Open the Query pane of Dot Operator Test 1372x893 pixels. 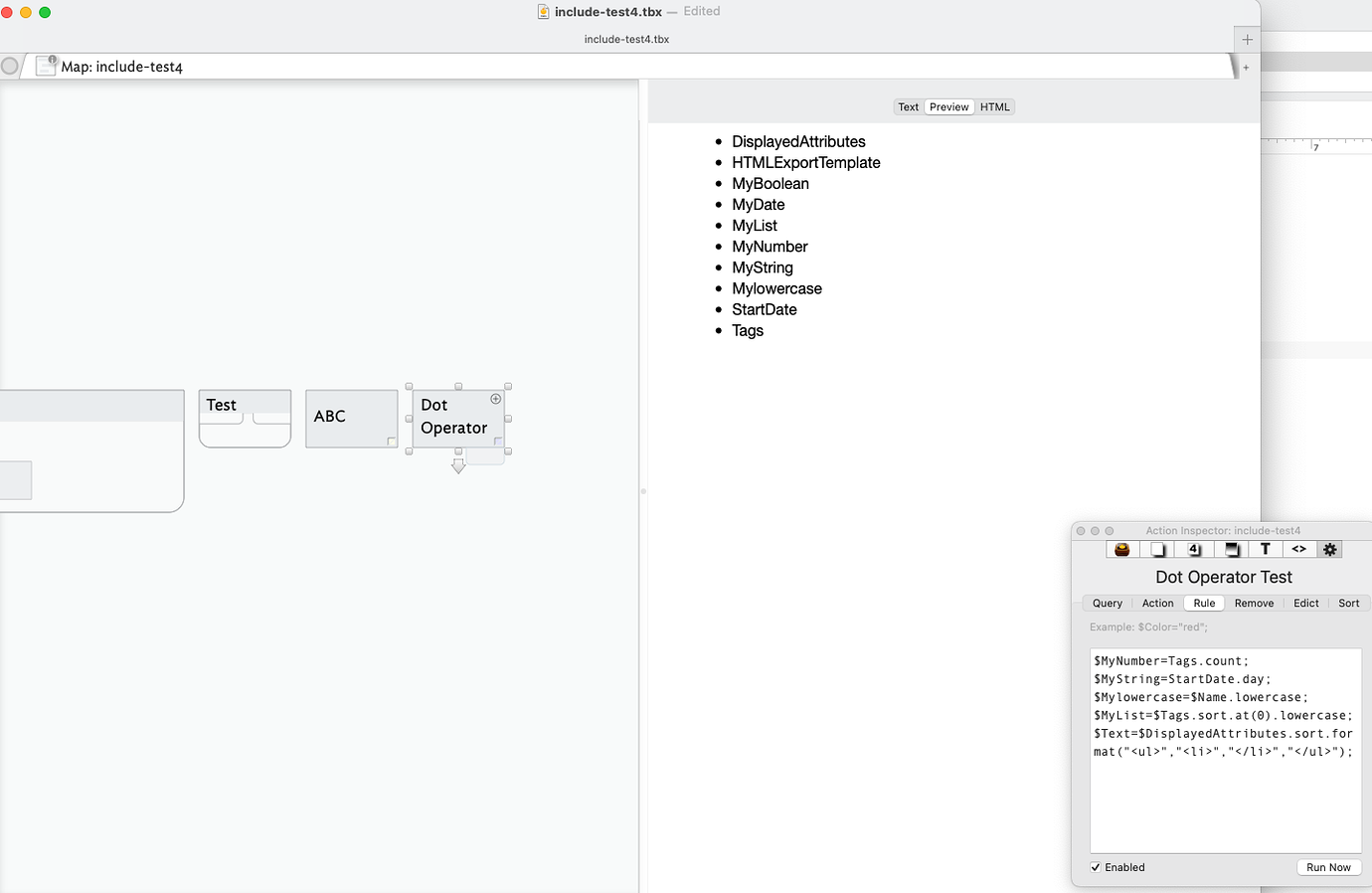[x=1107, y=603]
